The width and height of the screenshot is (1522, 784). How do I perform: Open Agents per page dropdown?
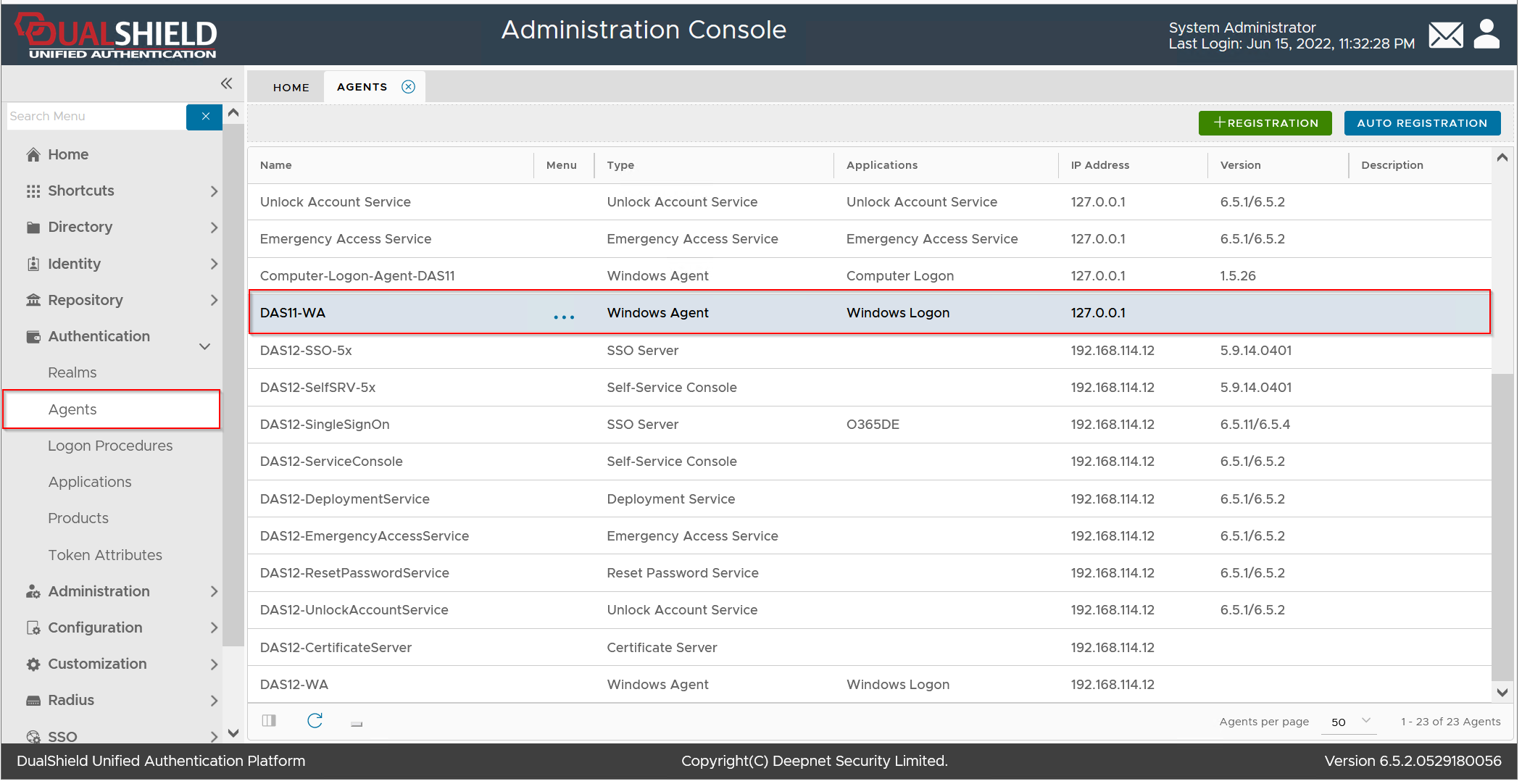pos(1349,722)
